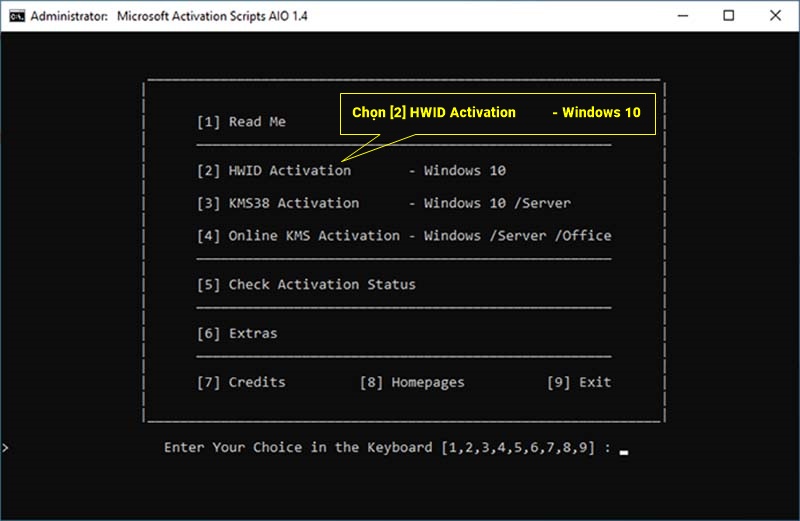
Task: Click the window title 'Microsoft Activation Scripts AIO 1.4'
Action: coord(212,16)
